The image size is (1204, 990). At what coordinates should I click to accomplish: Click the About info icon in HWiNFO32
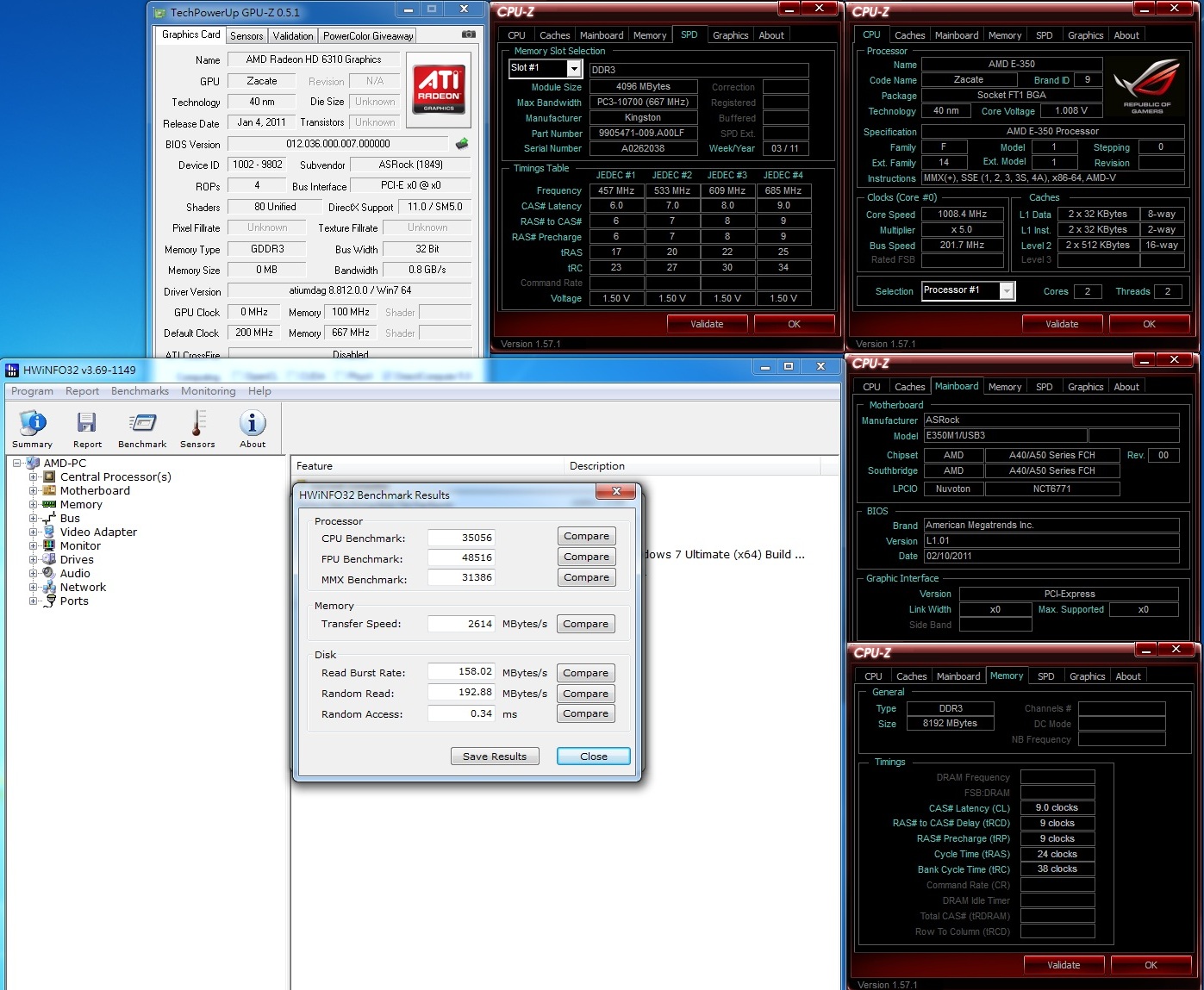[253, 428]
